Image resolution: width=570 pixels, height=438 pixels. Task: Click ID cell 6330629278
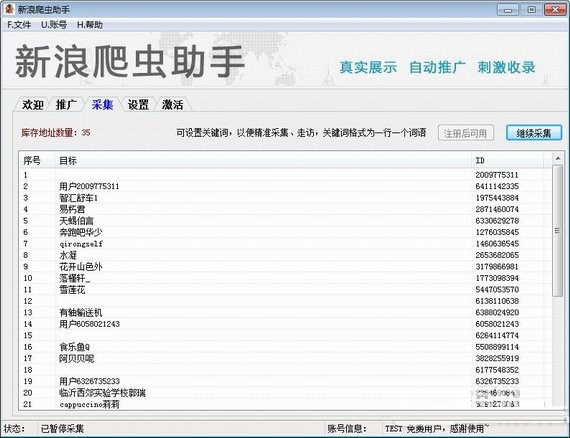[x=497, y=221]
